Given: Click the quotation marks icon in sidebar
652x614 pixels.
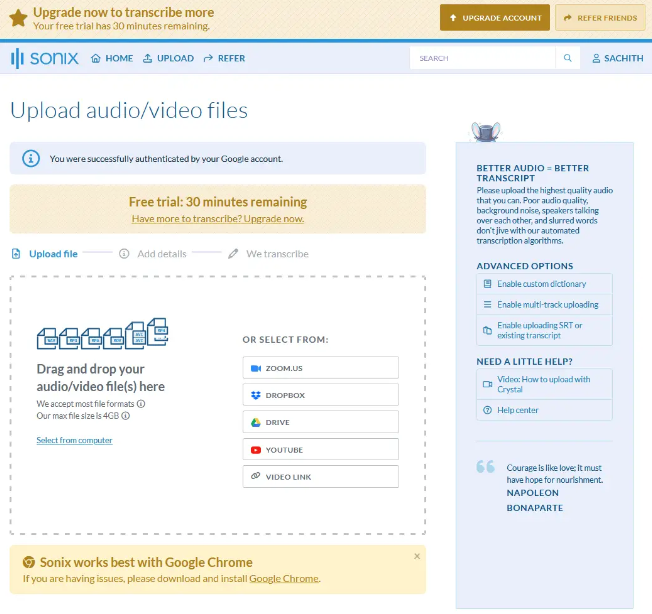Looking at the screenshot, I should (x=485, y=466).
